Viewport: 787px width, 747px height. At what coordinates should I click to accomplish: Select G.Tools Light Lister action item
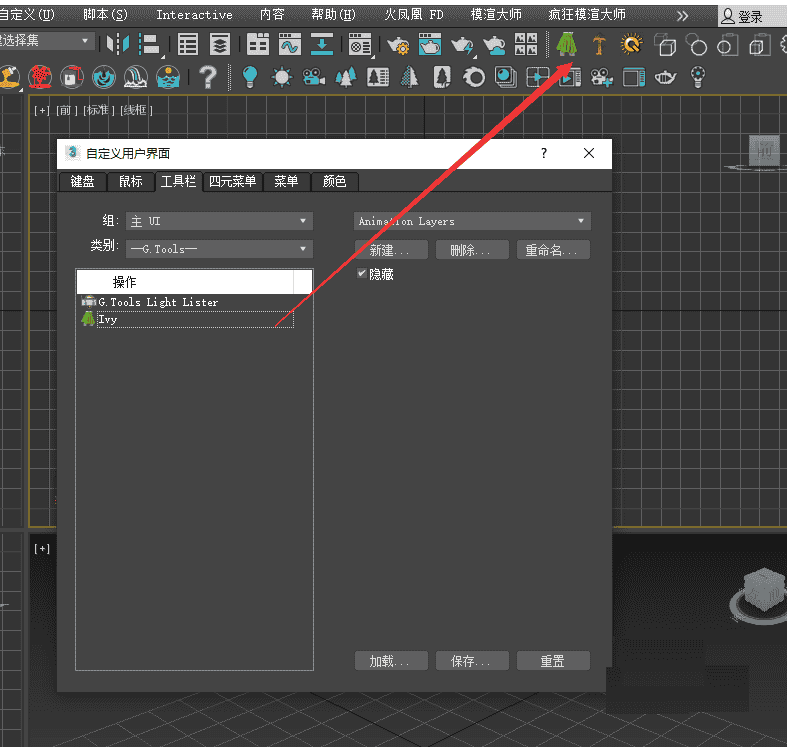(x=157, y=302)
